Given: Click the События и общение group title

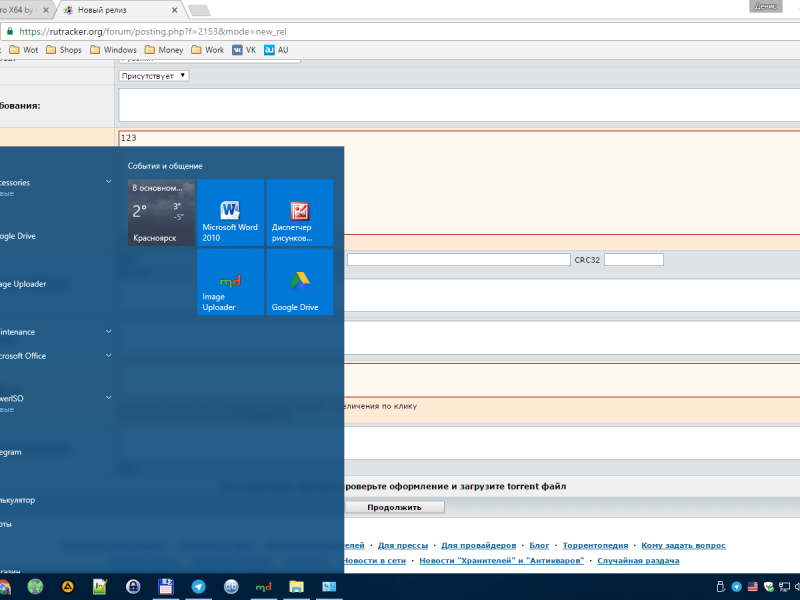Looking at the screenshot, I should click(x=165, y=166).
